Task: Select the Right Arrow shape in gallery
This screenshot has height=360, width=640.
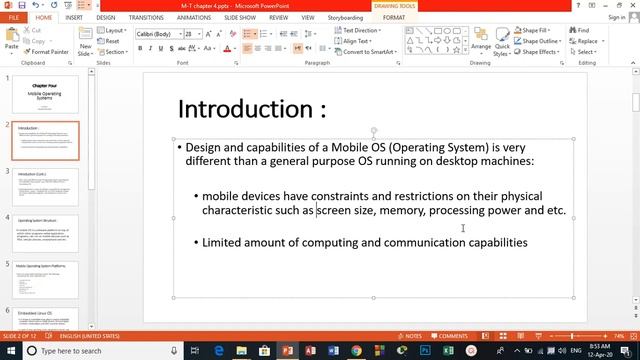Action: (x=438, y=40)
